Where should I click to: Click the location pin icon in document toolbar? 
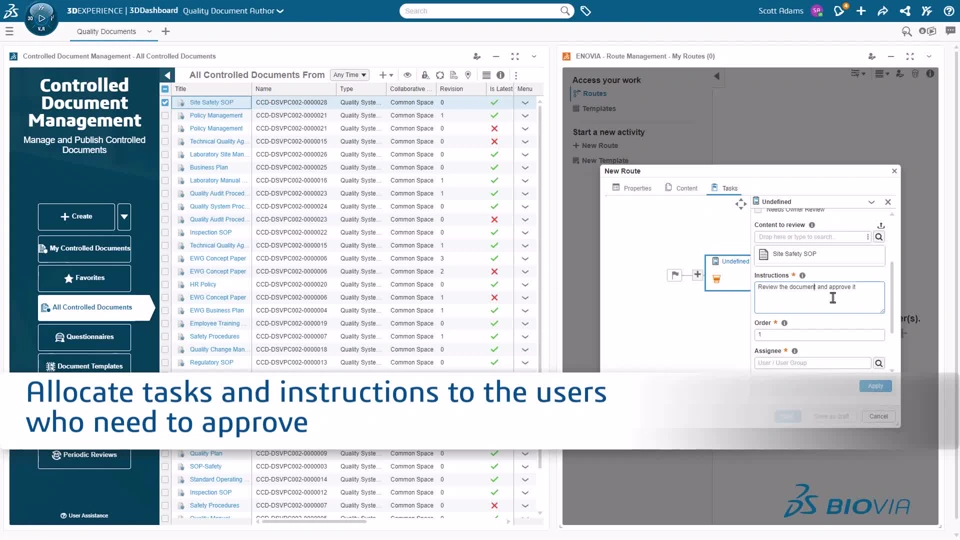point(468,75)
